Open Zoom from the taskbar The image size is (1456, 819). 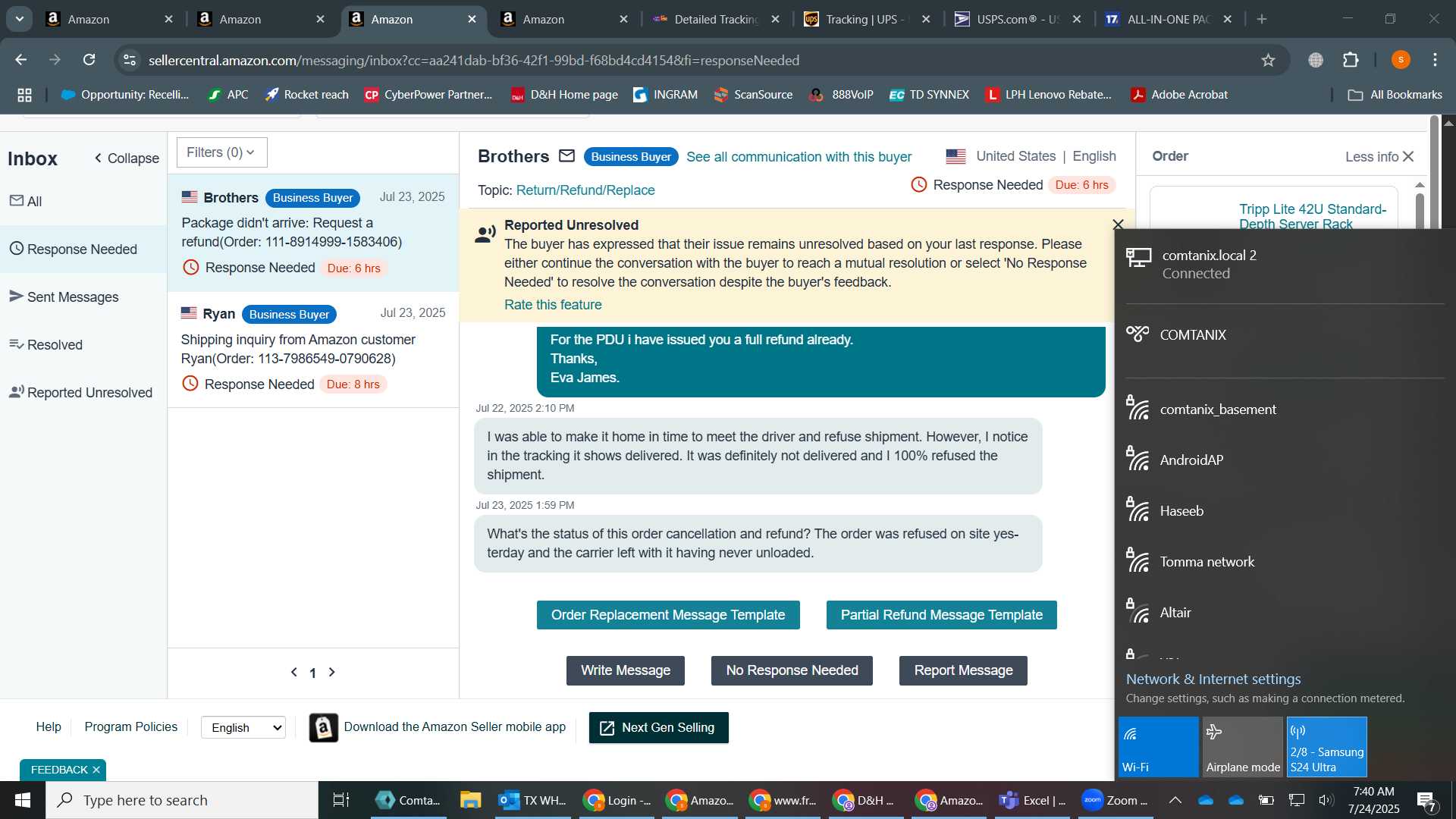[x=1115, y=800]
